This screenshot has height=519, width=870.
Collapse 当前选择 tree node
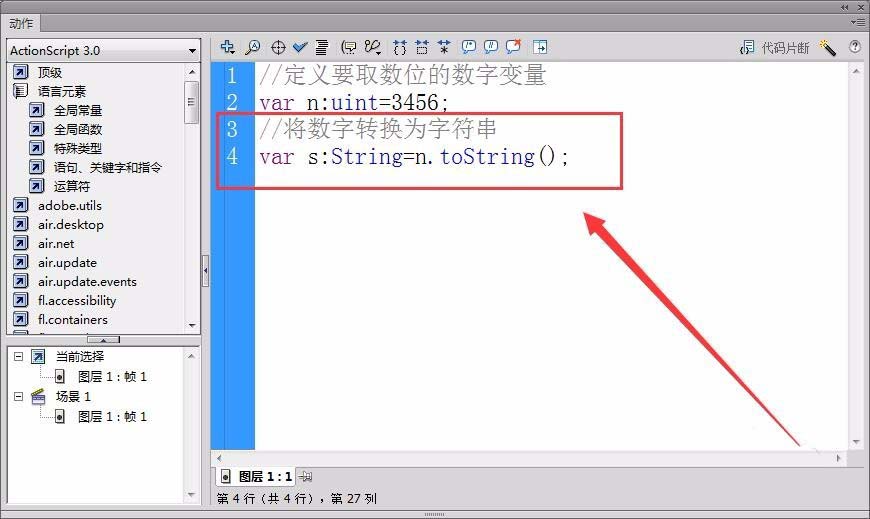click(18, 356)
